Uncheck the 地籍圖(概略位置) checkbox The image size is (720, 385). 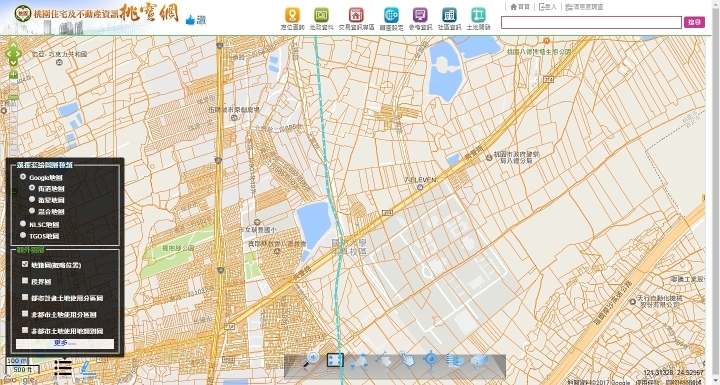pos(25,264)
